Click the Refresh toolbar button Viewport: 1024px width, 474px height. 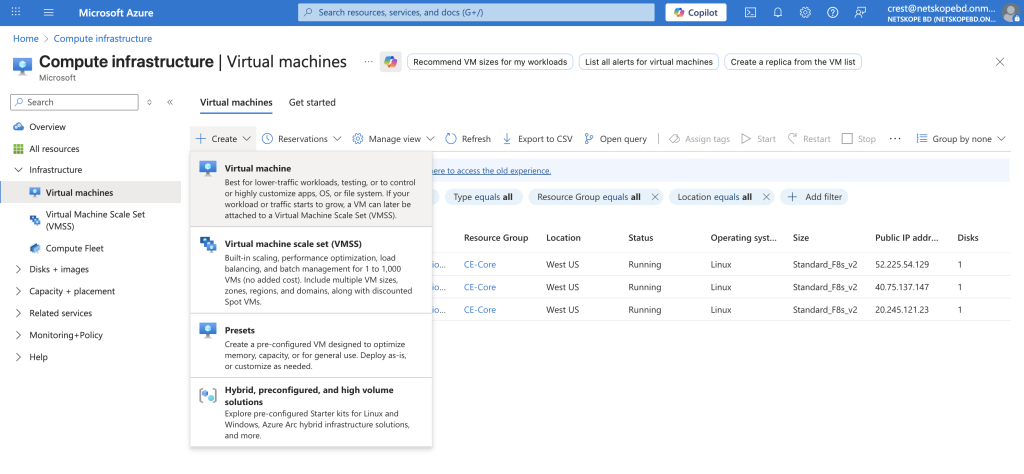468,138
